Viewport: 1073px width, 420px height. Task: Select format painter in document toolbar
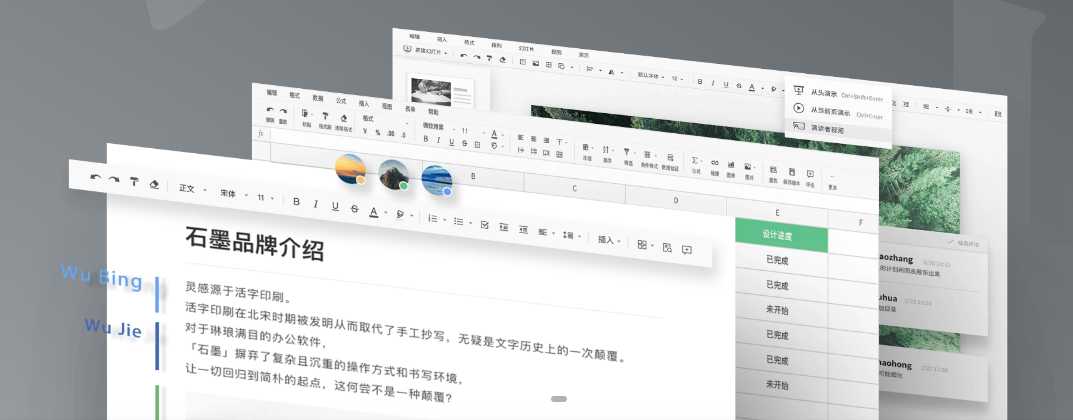pyautogui.click(x=134, y=182)
